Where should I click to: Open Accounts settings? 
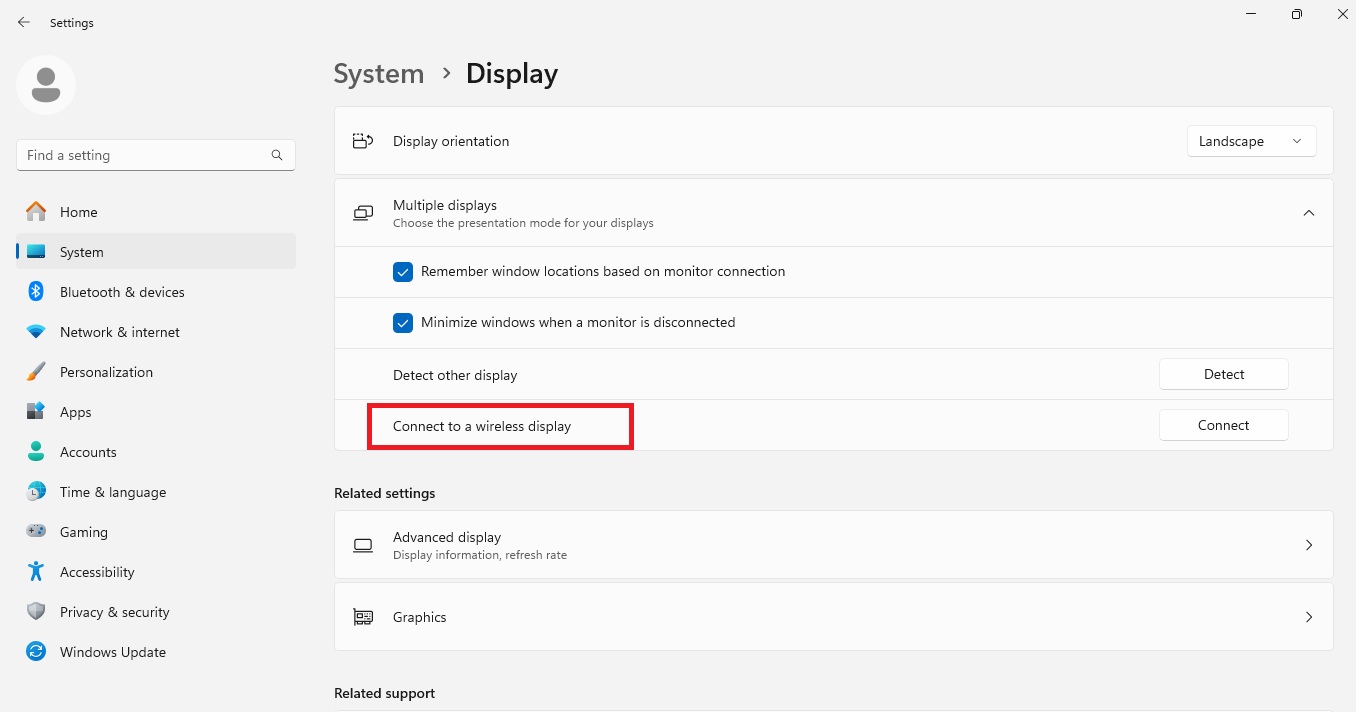coord(156,452)
